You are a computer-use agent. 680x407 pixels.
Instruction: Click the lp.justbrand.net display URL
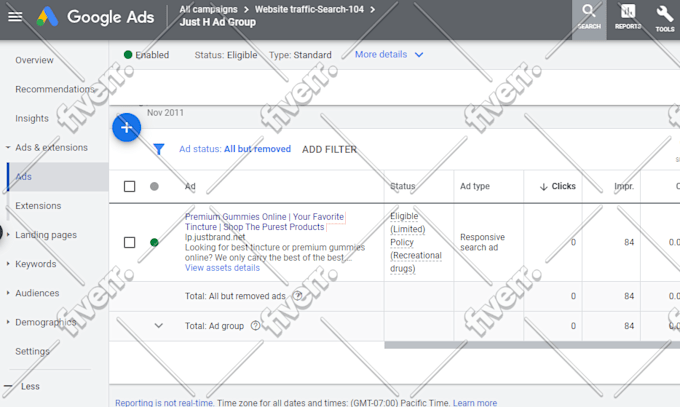215,237
